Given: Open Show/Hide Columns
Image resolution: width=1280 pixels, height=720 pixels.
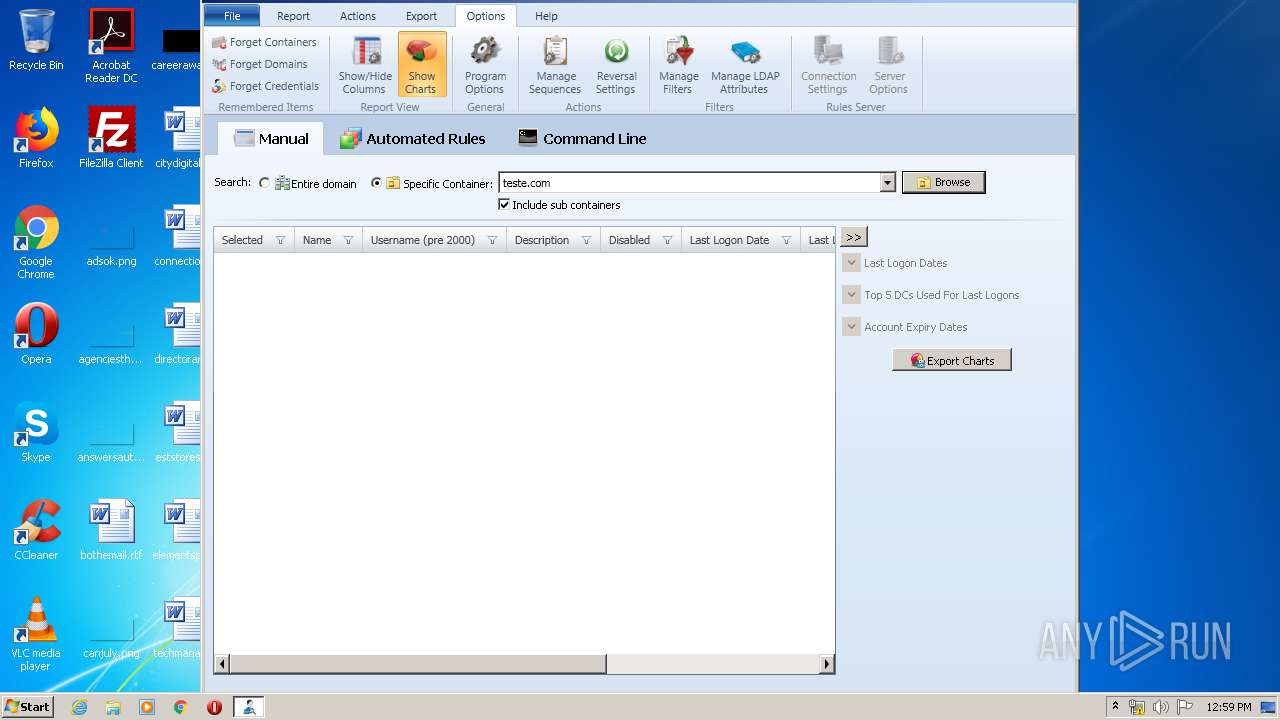Looking at the screenshot, I should pyautogui.click(x=365, y=66).
